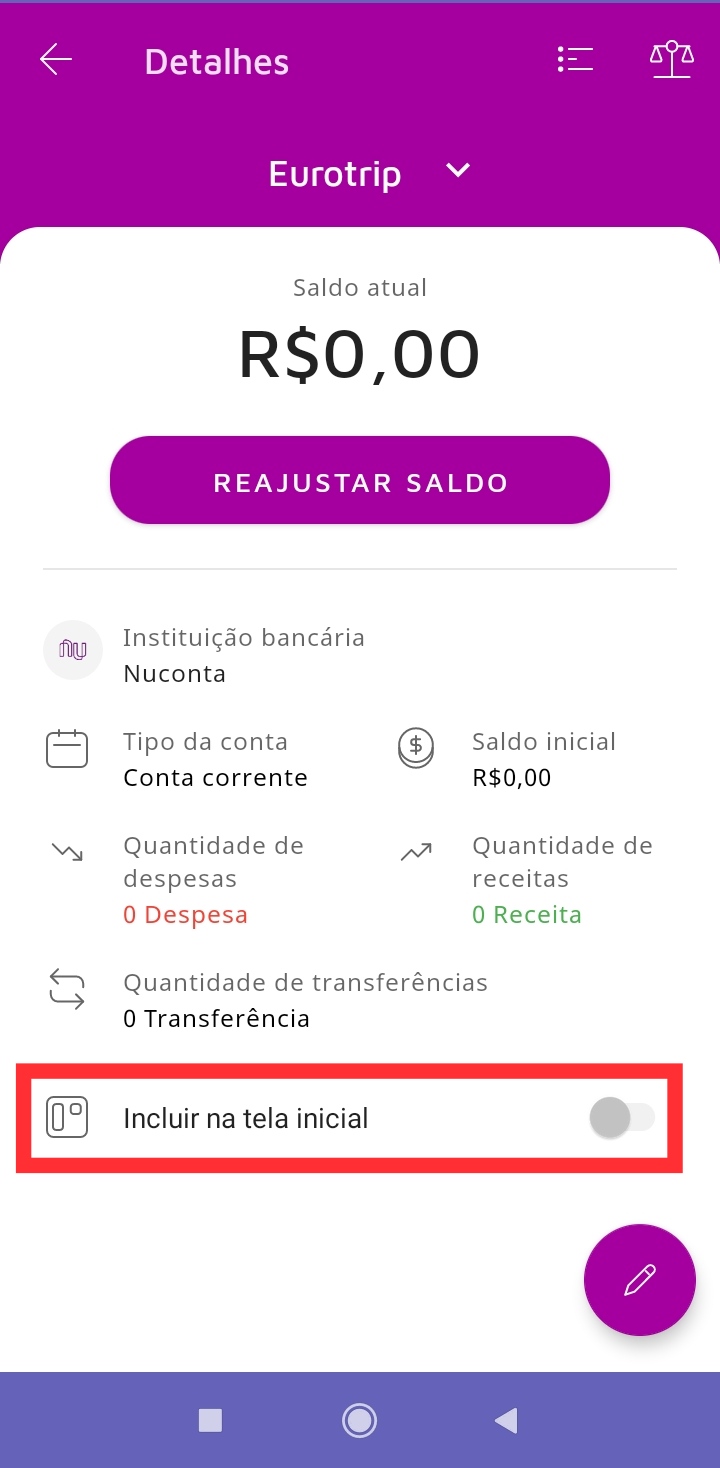Open the 0 Receita link
Viewport: 720px width, 1468px height.
[526, 915]
